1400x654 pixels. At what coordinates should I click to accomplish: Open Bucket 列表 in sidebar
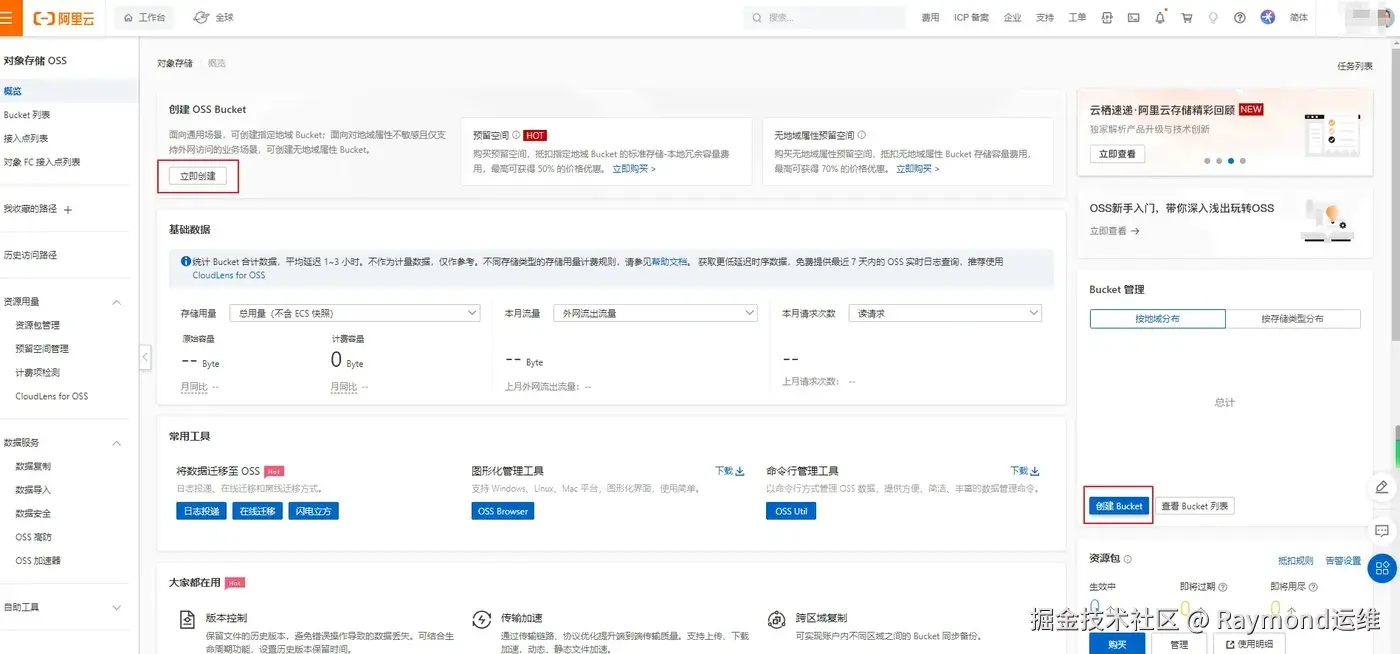click(x=27, y=115)
